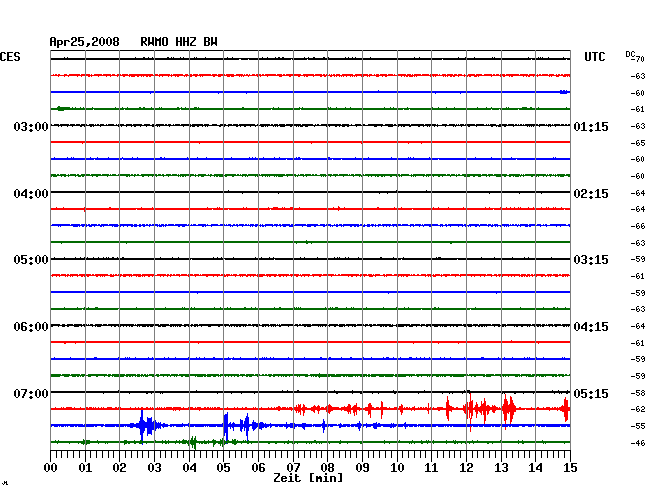
Task: Click minute axis label "10"
Action: point(397,467)
